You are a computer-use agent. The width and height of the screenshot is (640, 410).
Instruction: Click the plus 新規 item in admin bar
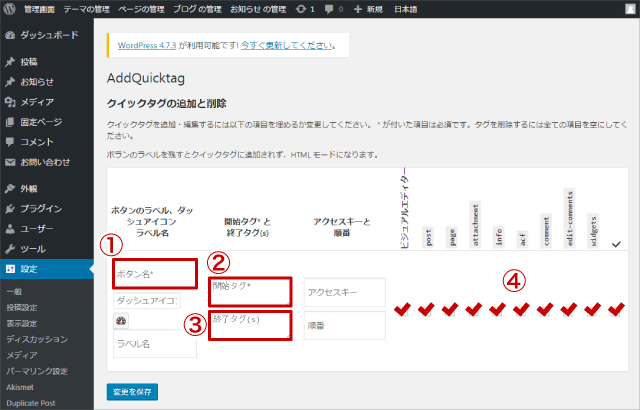coord(368,9)
